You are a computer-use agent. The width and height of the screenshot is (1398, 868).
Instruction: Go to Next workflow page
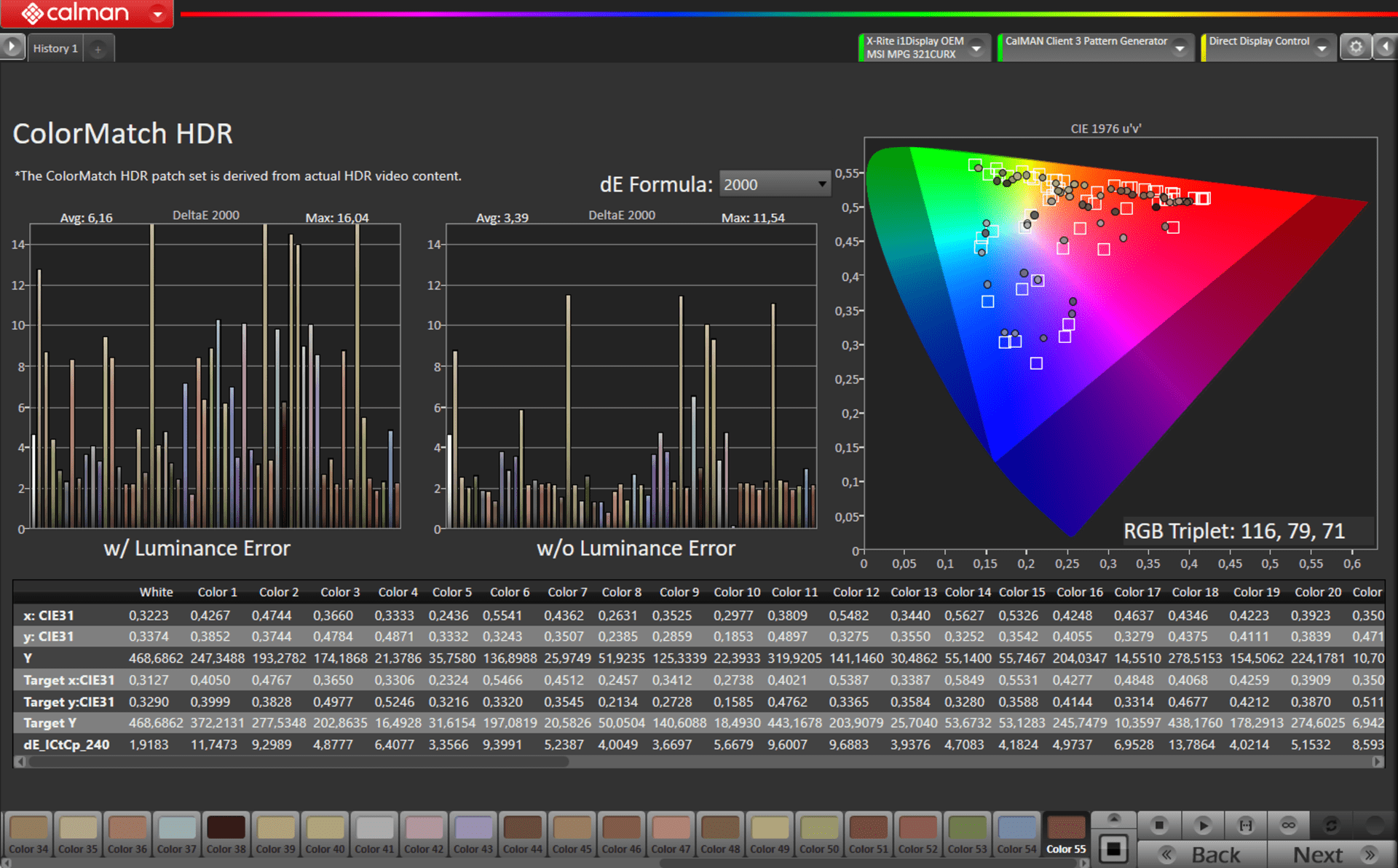coord(1332,854)
